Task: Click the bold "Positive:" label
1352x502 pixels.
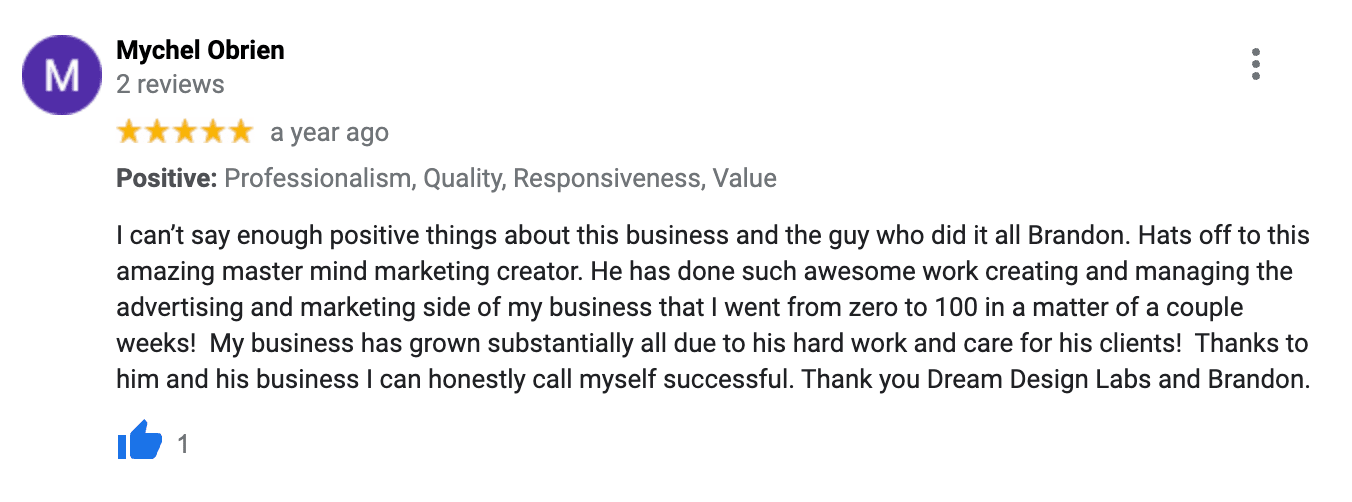Action: tap(167, 179)
